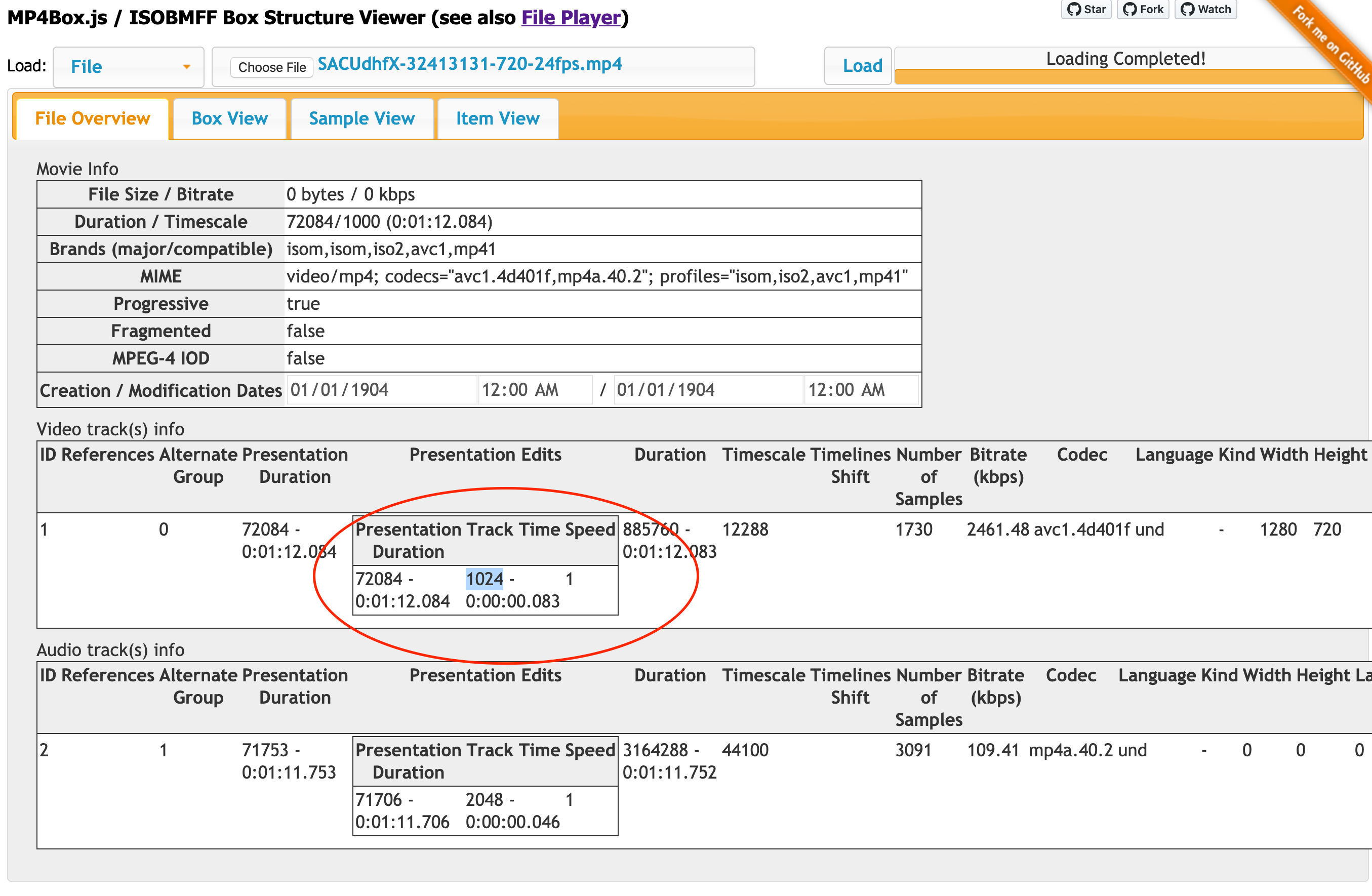The height and width of the screenshot is (896, 1372).
Task: Open the File Player link
Action: point(571,17)
